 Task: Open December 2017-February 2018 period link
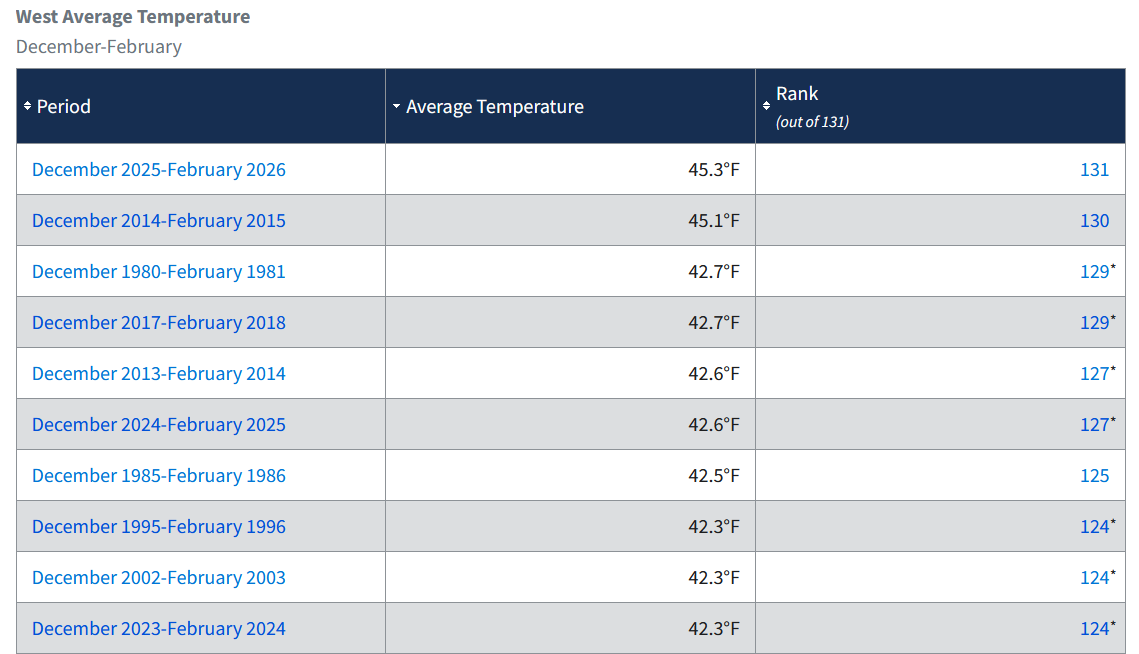(x=159, y=323)
